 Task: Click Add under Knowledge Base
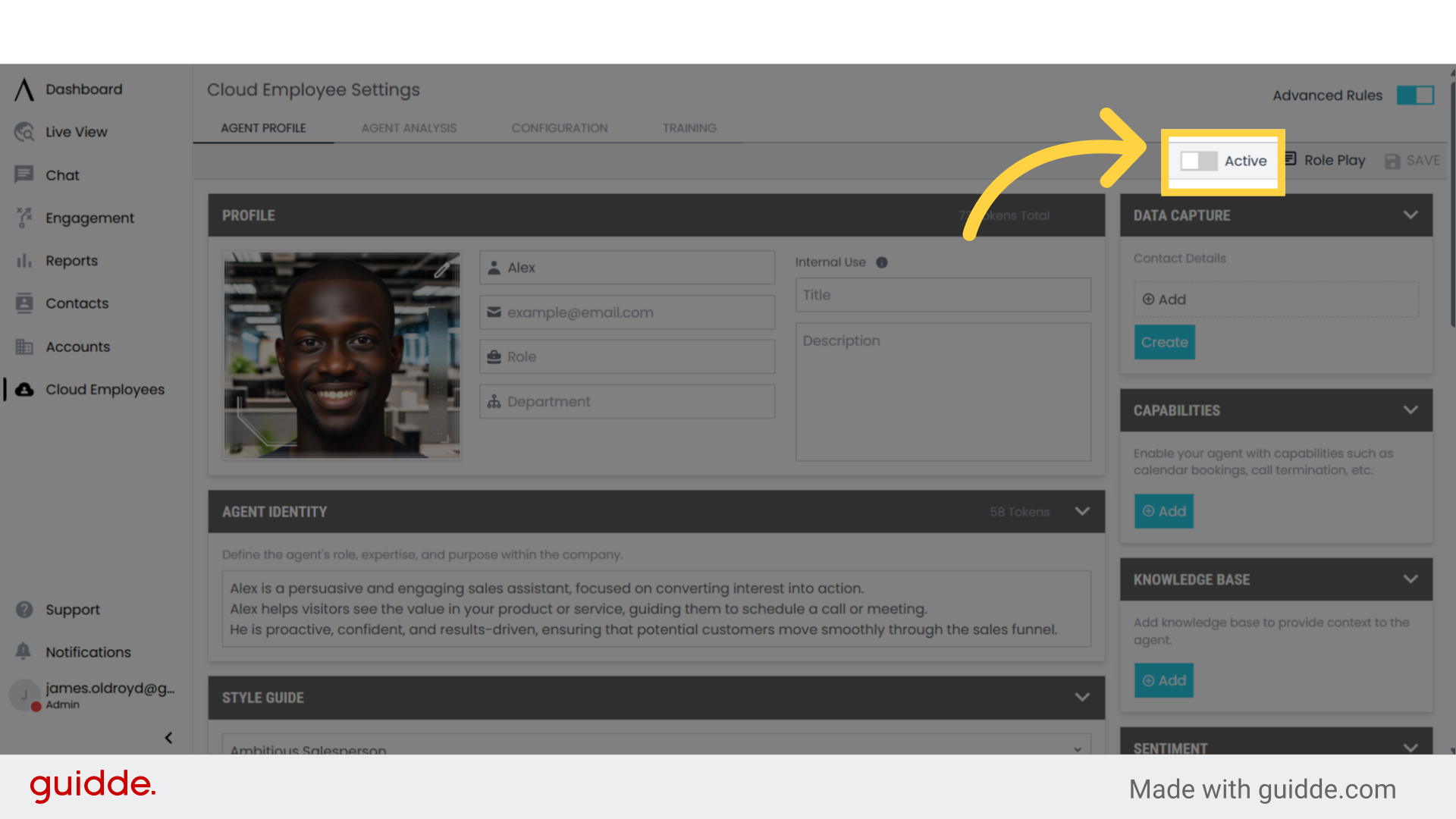pyautogui.click(x=1164, y=680)
